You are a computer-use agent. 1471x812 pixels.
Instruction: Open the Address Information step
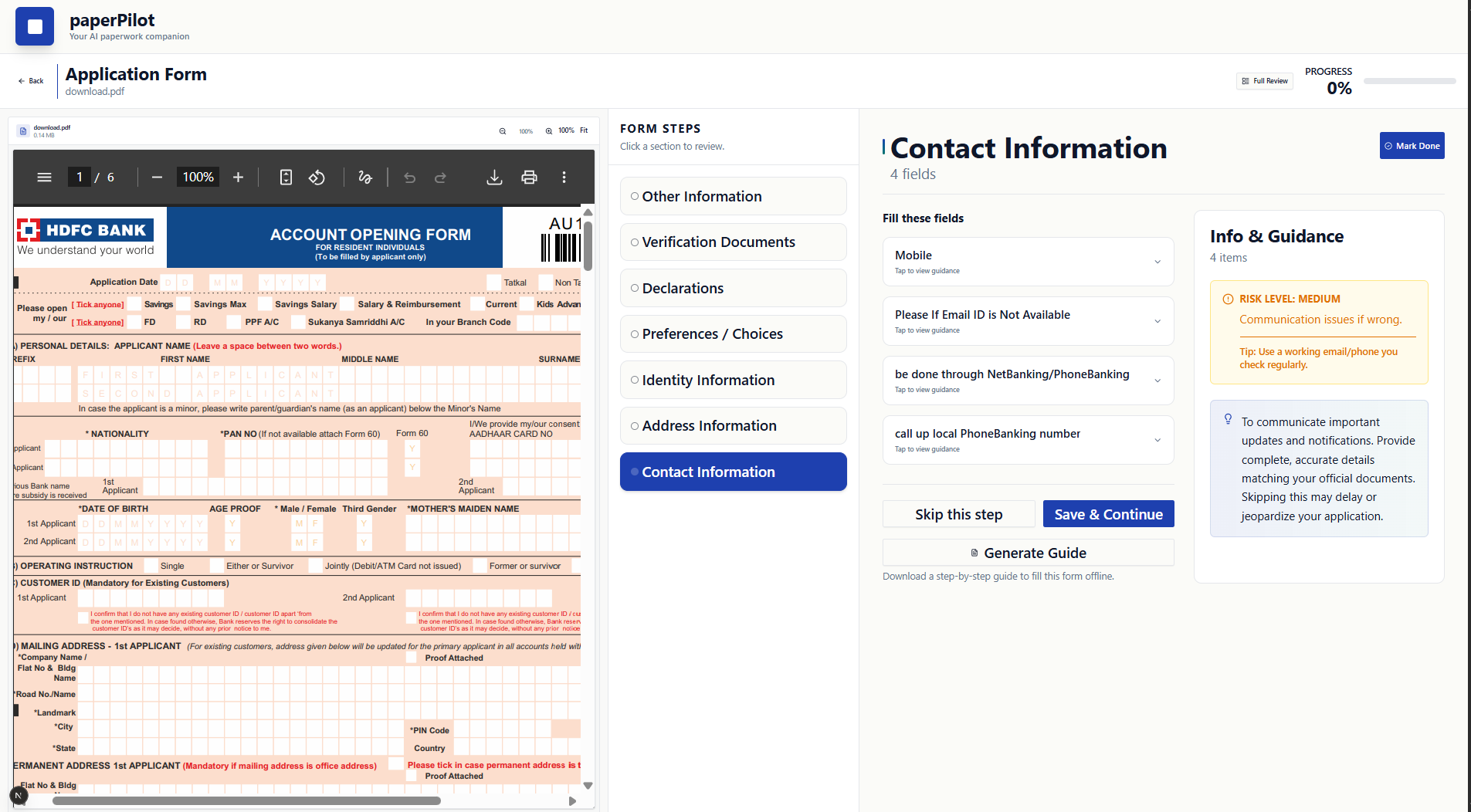733,426
